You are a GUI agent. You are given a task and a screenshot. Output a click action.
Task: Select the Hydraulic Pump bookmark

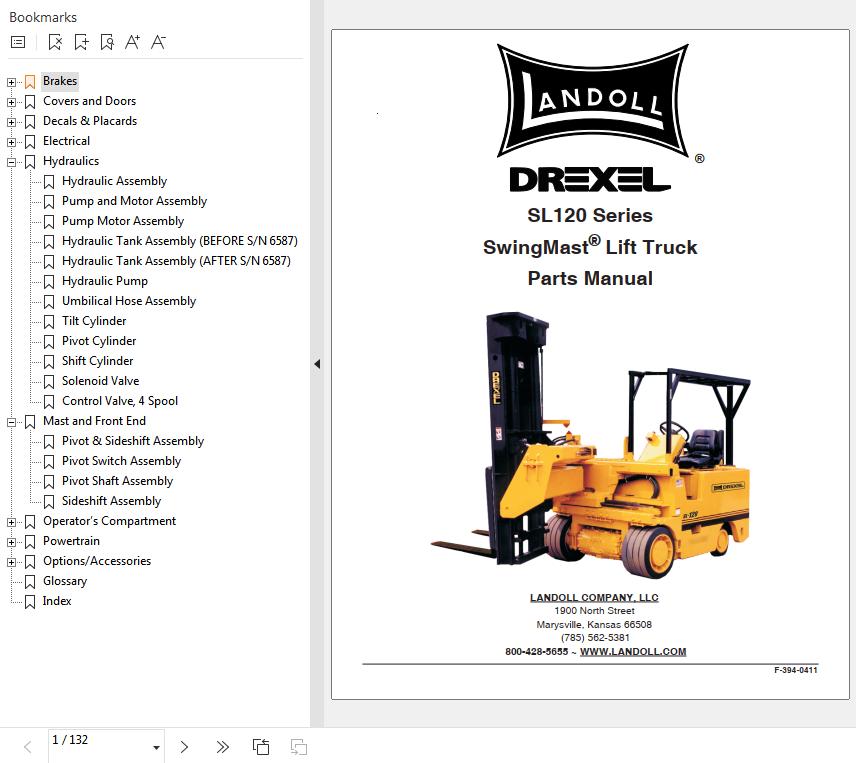[104, 281]
